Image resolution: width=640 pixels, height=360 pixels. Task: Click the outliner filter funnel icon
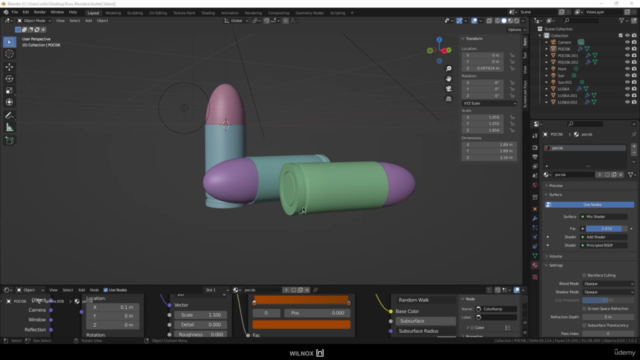click(x=622, y=20)
